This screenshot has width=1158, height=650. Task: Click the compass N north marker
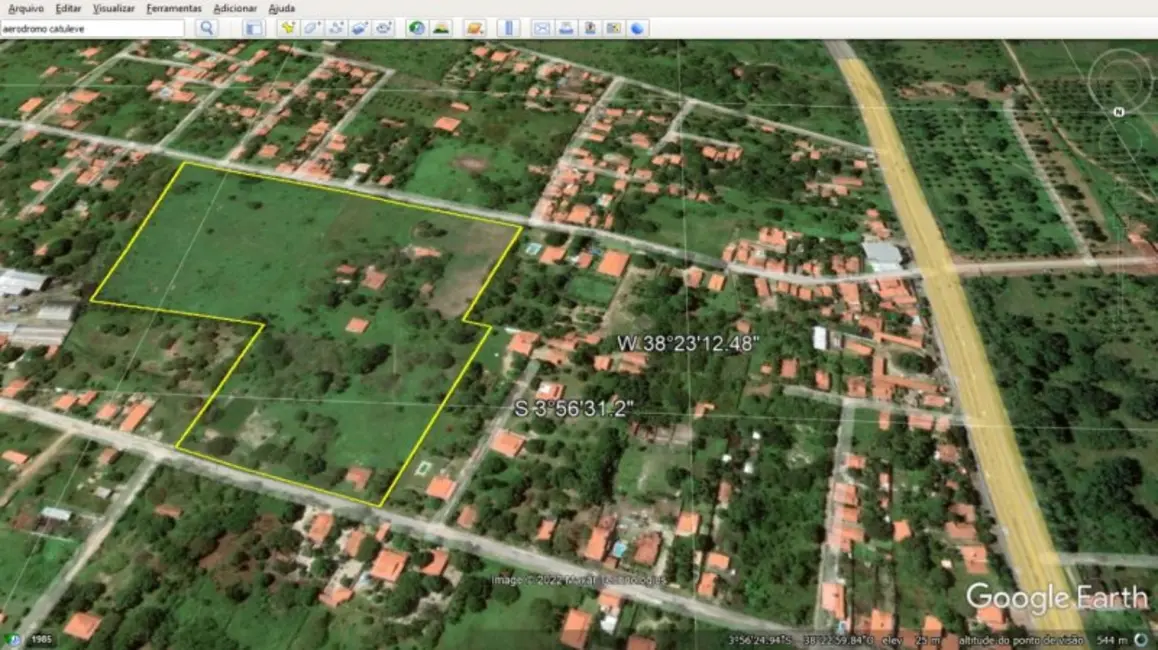[1118, 112]
